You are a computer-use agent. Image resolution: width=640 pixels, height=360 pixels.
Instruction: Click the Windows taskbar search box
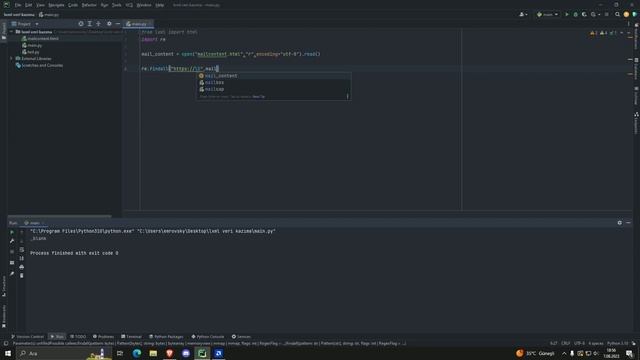click(63, 353)
